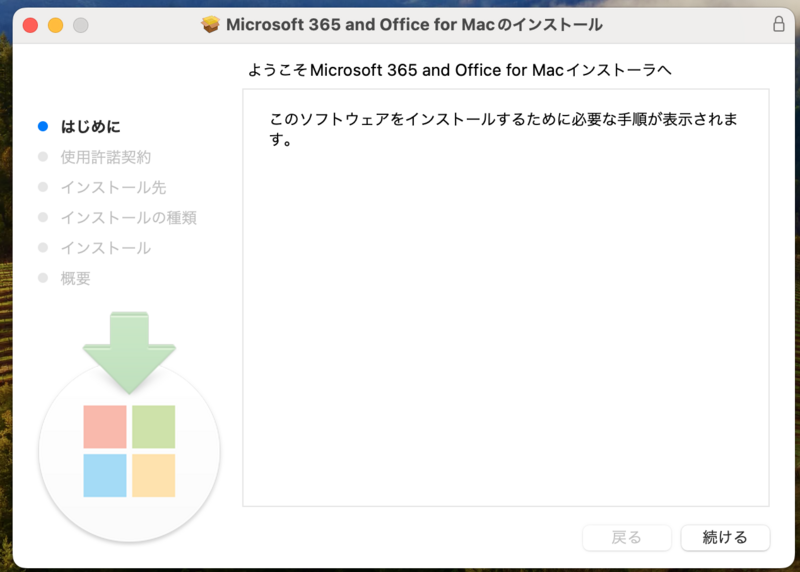The image size is (800, 572).
Task: Click the ようこそ installer heading text
Action: click(x=459, y=70)
